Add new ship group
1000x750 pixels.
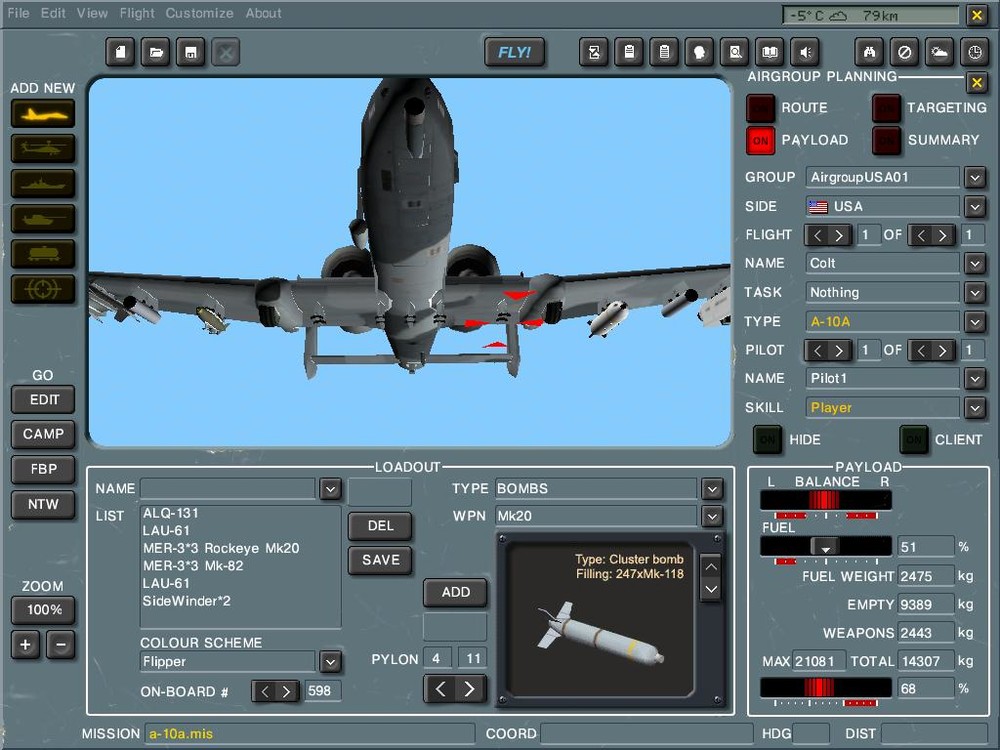43,184
